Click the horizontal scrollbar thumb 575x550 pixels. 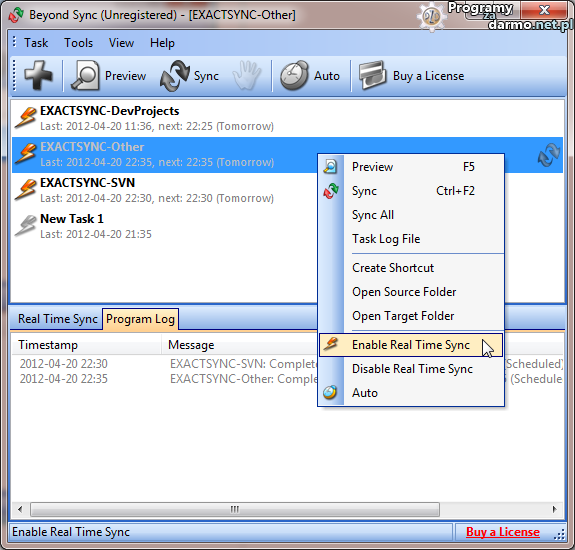(x=235, y=509)
